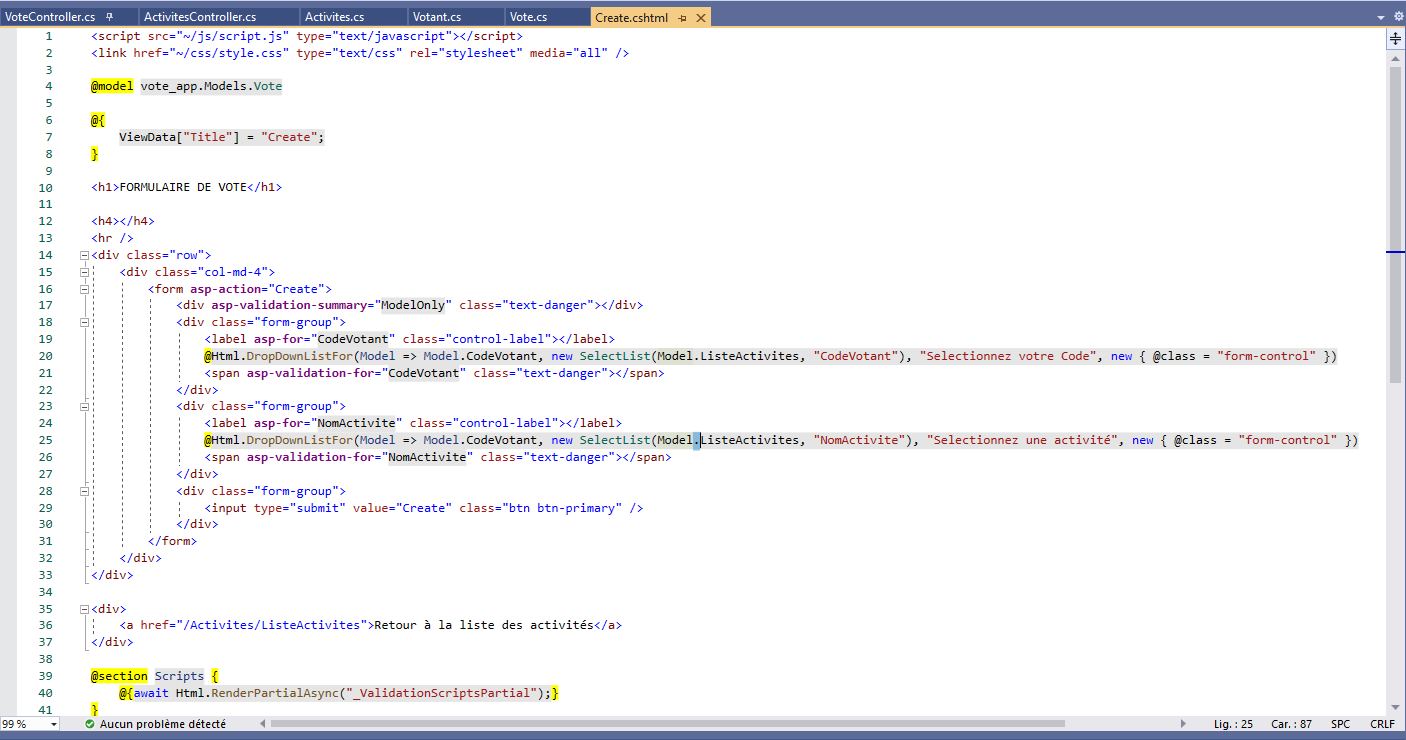Click line number 25 in the gutter
The height and width of the screenshot is (740, 1406).
[45, 440]
